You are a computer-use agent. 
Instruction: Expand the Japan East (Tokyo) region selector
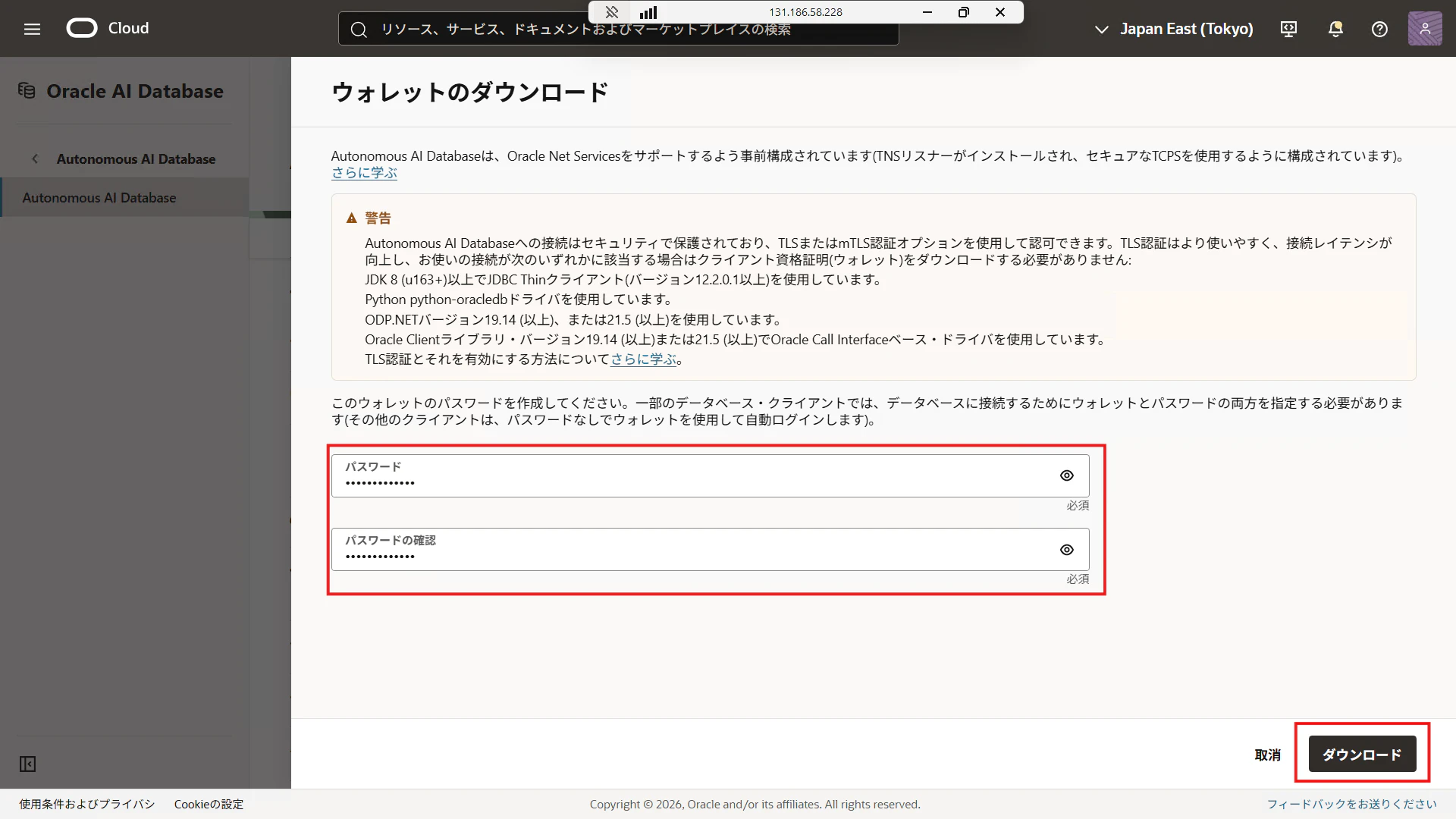pos(1174,29)
